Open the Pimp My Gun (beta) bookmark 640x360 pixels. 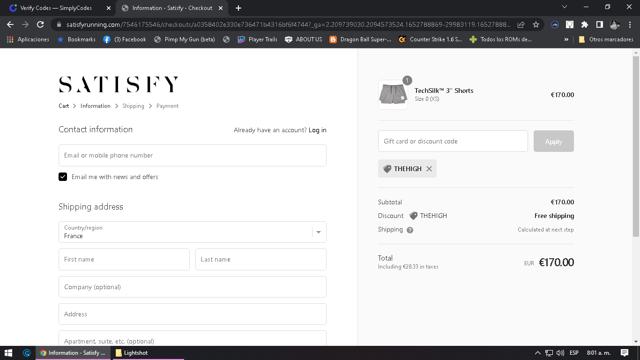(184, 39)
